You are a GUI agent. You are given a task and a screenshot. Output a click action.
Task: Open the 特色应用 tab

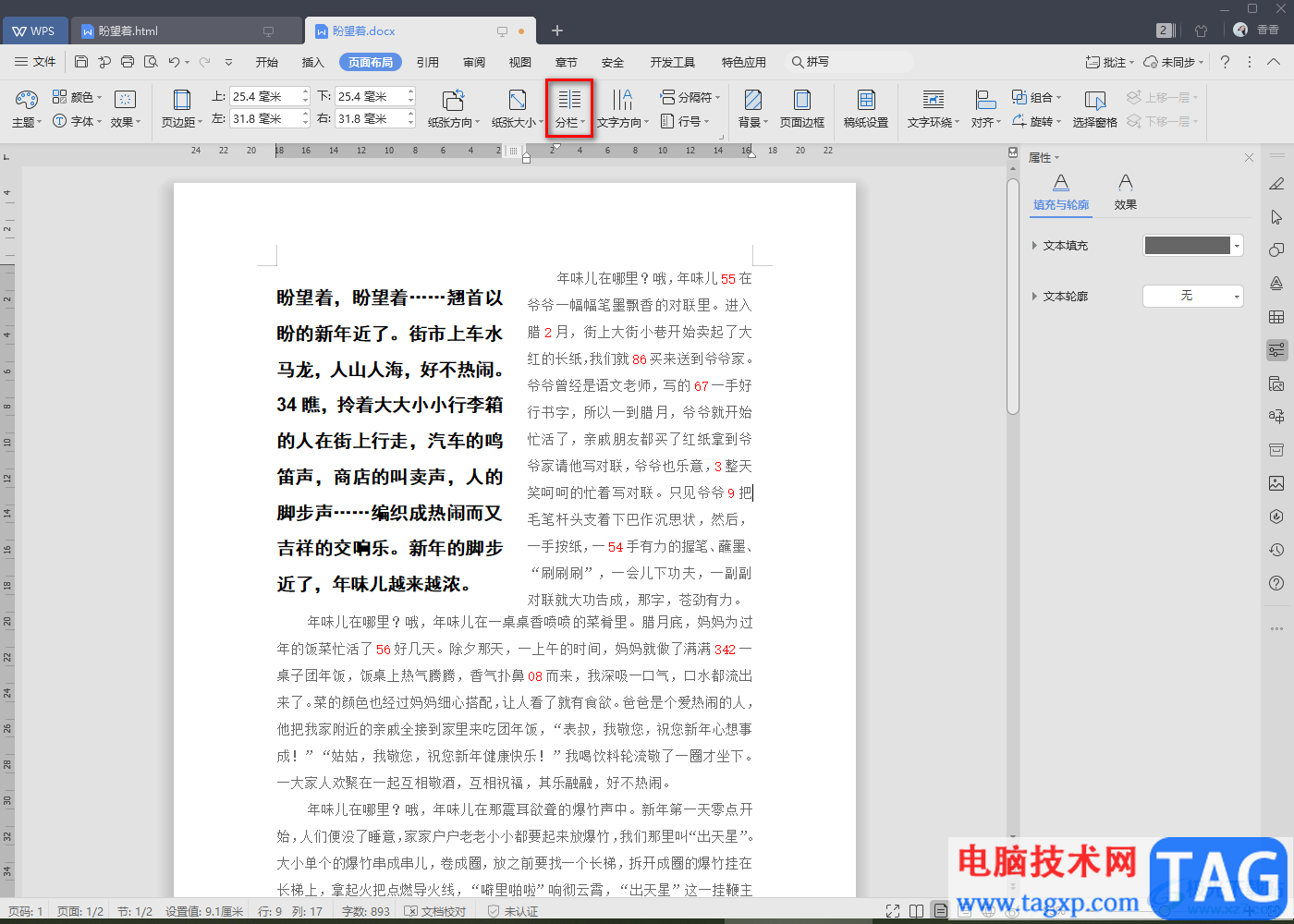pyautogui.click(x=744, y=62)
